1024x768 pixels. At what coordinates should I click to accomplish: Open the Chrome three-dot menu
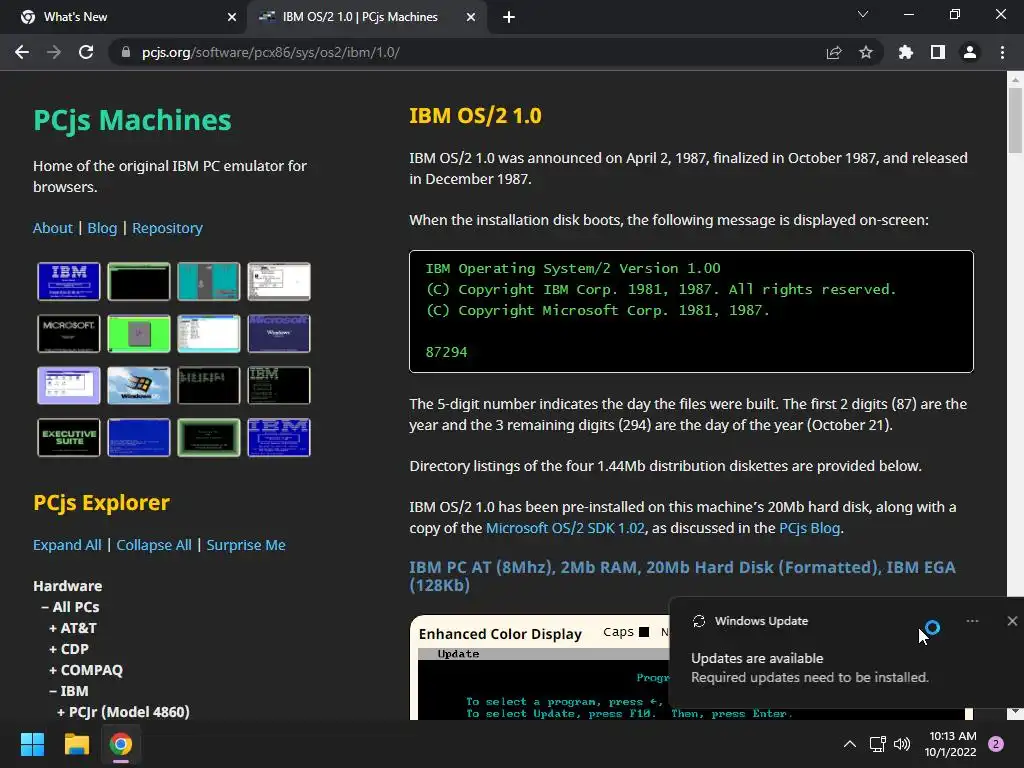point(1002,52)
